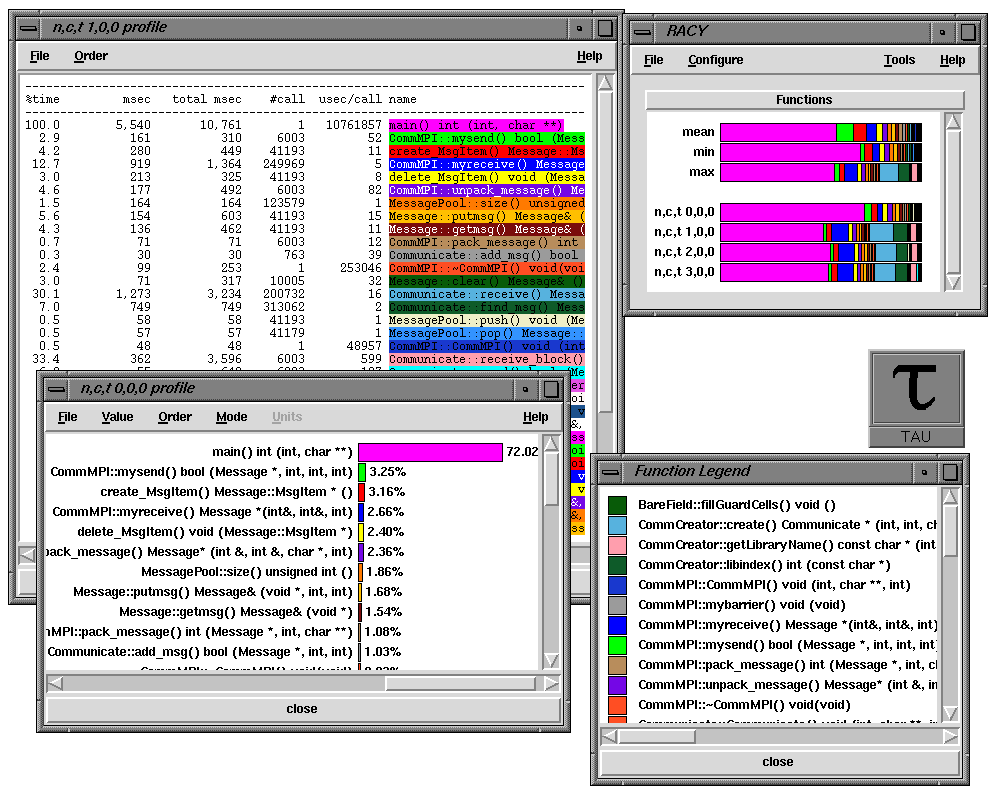Screen dimensions: 1001x791
Task: Open window menu of Function Legend window
Action: point(610,472)
